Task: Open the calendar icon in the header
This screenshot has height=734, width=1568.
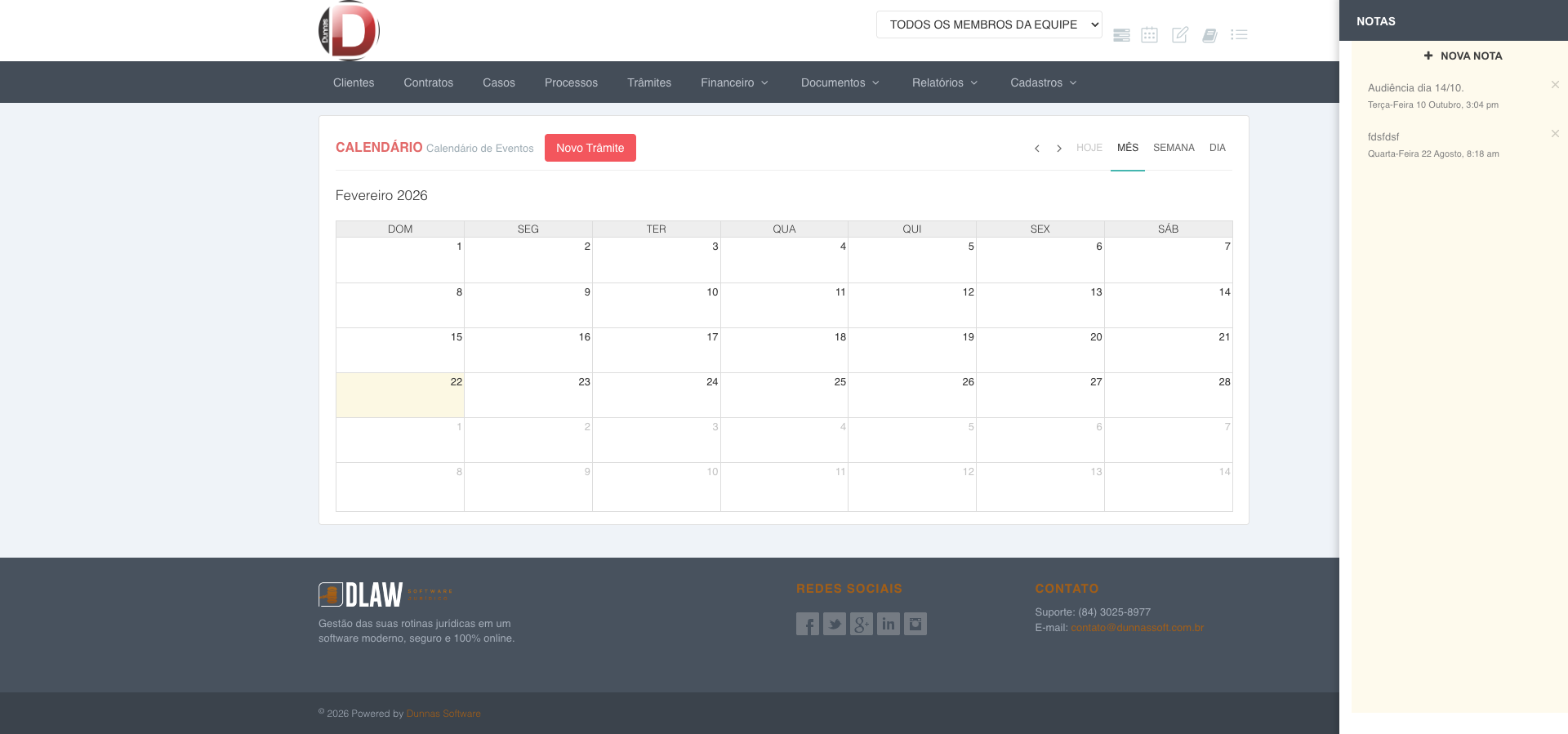Action: click(1150, 34)
